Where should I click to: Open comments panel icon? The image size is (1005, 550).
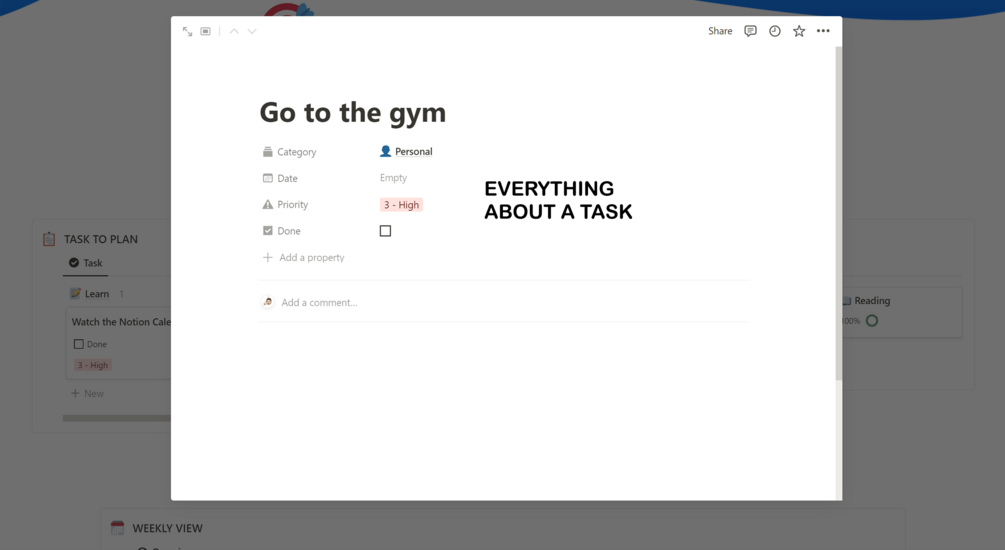pyautogui.click(x=750, y=31)
